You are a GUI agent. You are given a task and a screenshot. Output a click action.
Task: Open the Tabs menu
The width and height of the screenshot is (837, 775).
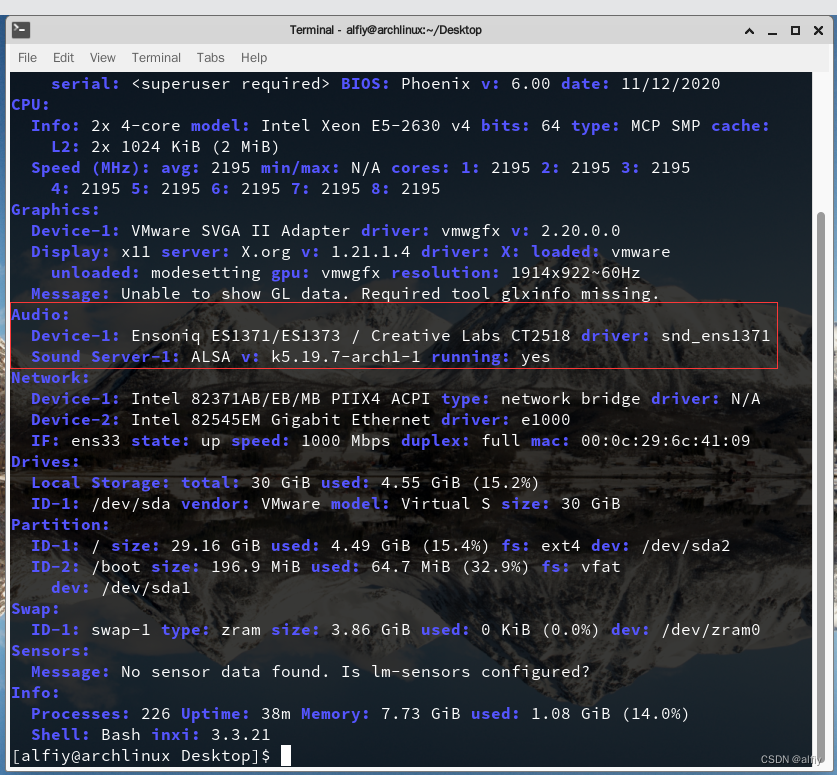click(210, 57)
